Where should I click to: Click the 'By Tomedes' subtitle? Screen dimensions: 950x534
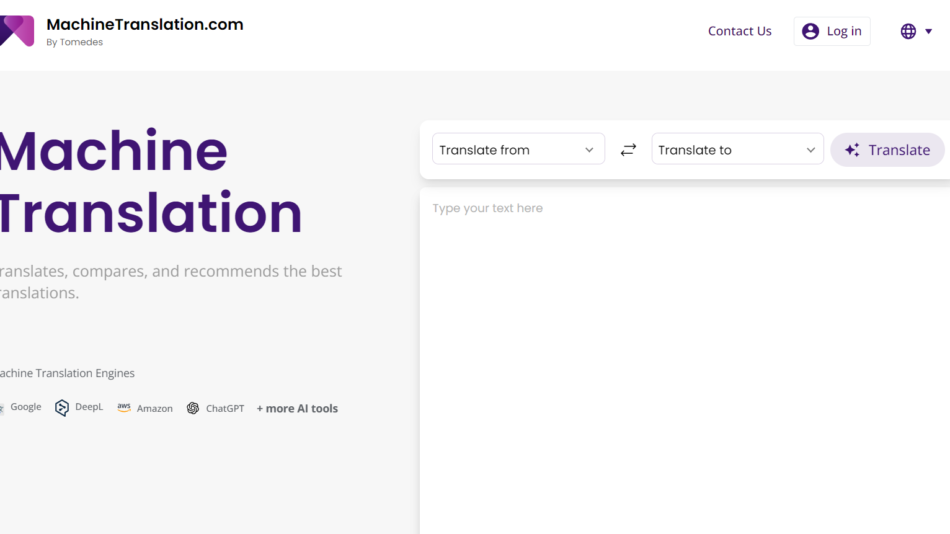[x=75, y=42]
